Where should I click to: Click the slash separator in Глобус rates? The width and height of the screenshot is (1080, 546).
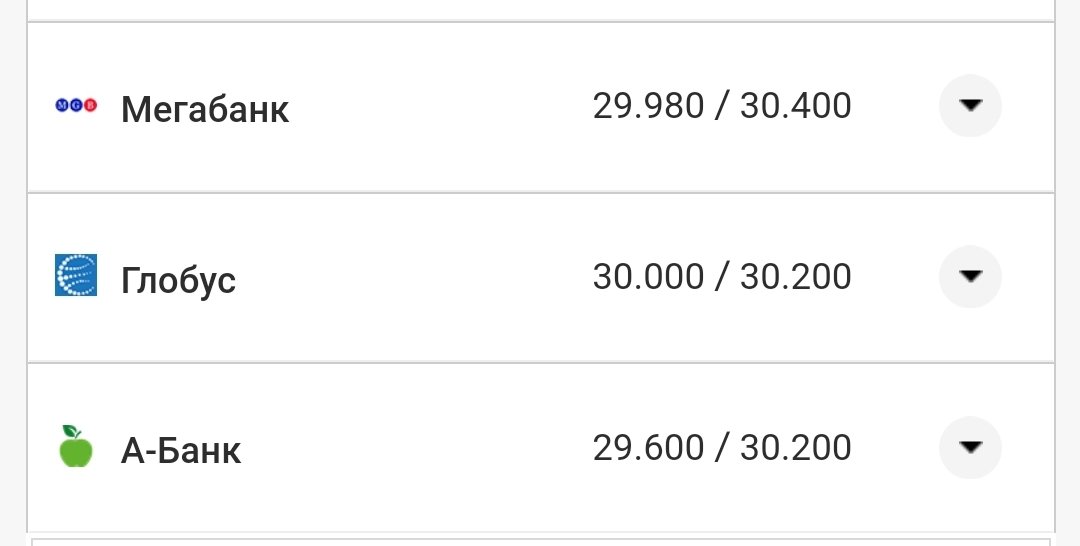click(722, 276)
